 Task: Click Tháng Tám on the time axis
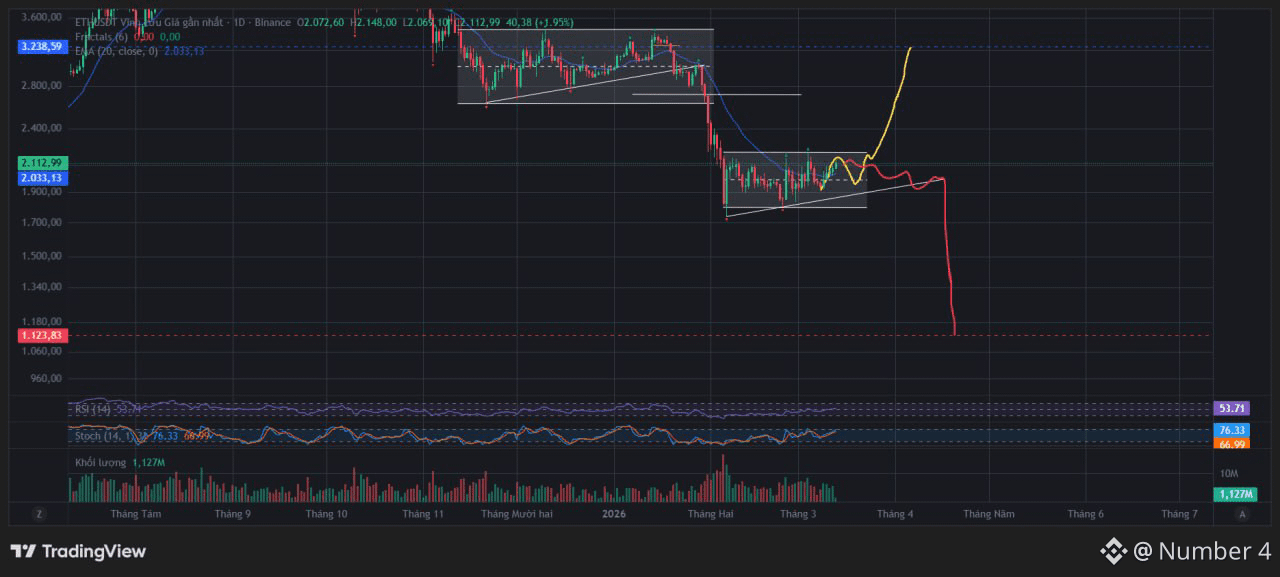click(136, 514)
